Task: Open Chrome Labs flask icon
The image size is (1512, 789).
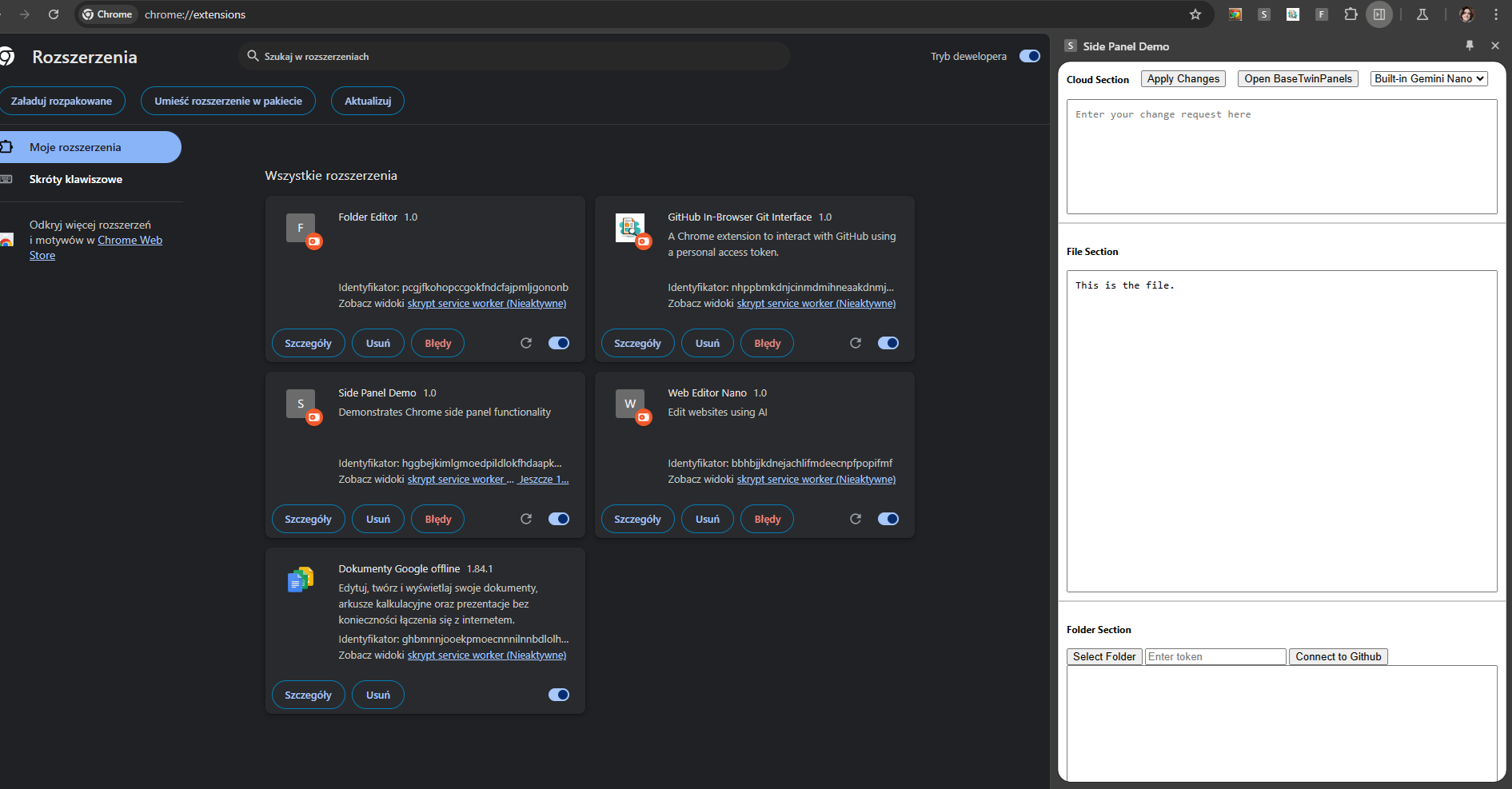Action: point(1422,14)
